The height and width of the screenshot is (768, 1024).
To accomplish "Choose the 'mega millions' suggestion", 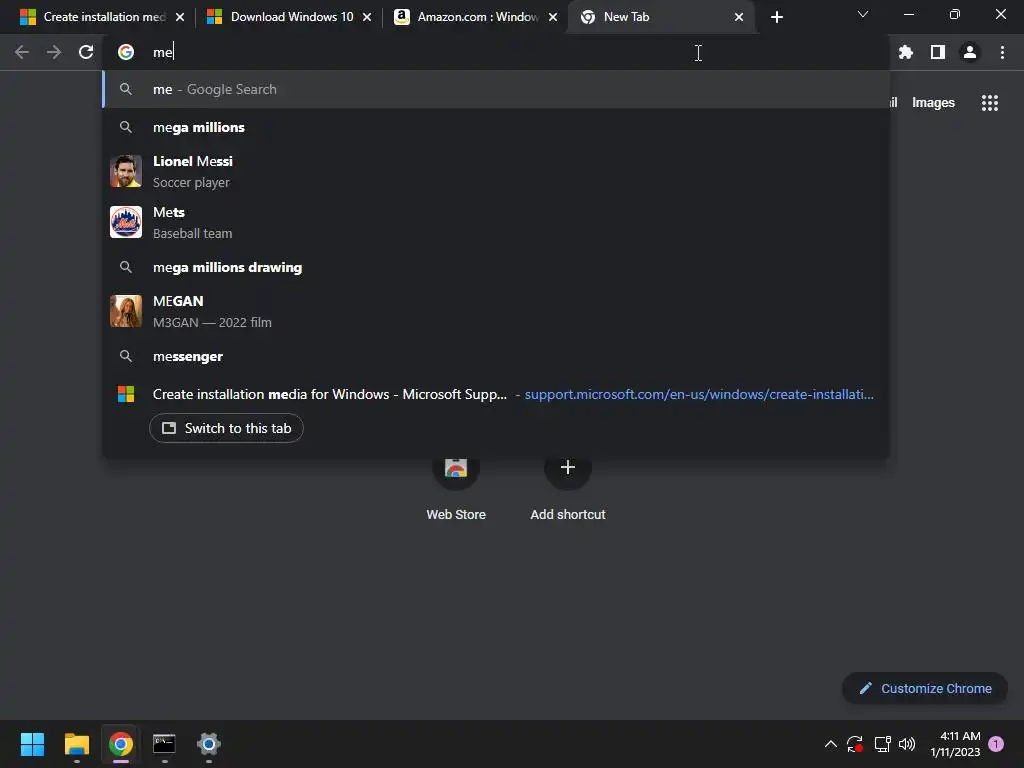I will pyautogui.click(x=496, y=127).
